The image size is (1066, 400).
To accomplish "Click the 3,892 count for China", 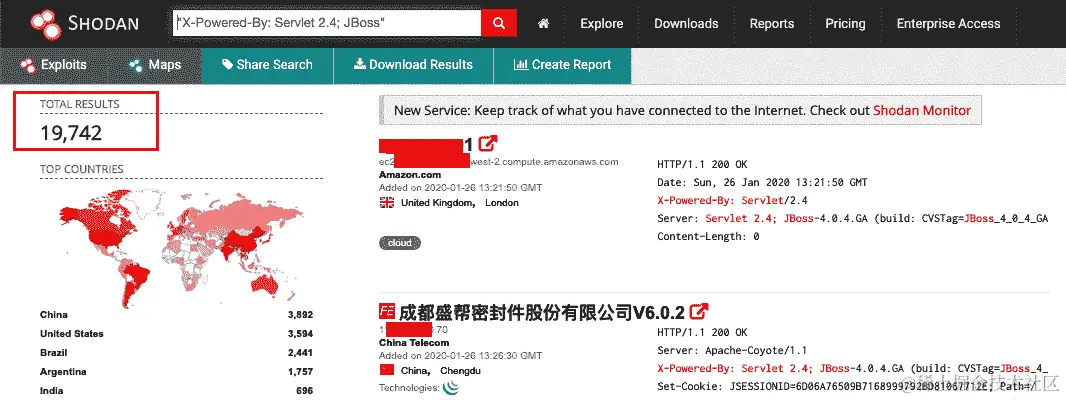I will [x=300, y=315].
